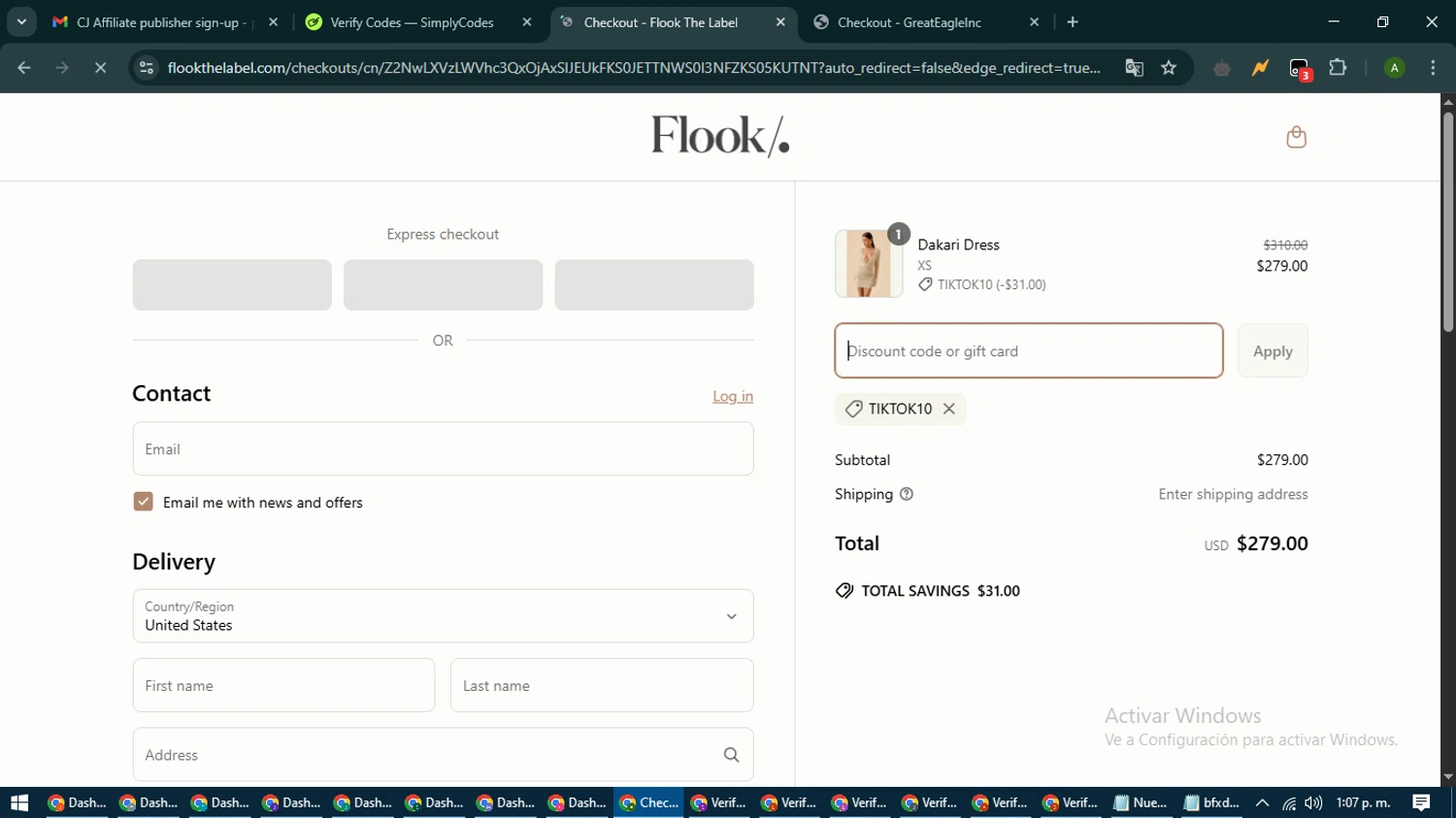Click the Google Translate page icon
The width and height of the screenshot is (1456, 818).
pos(1134,68)
